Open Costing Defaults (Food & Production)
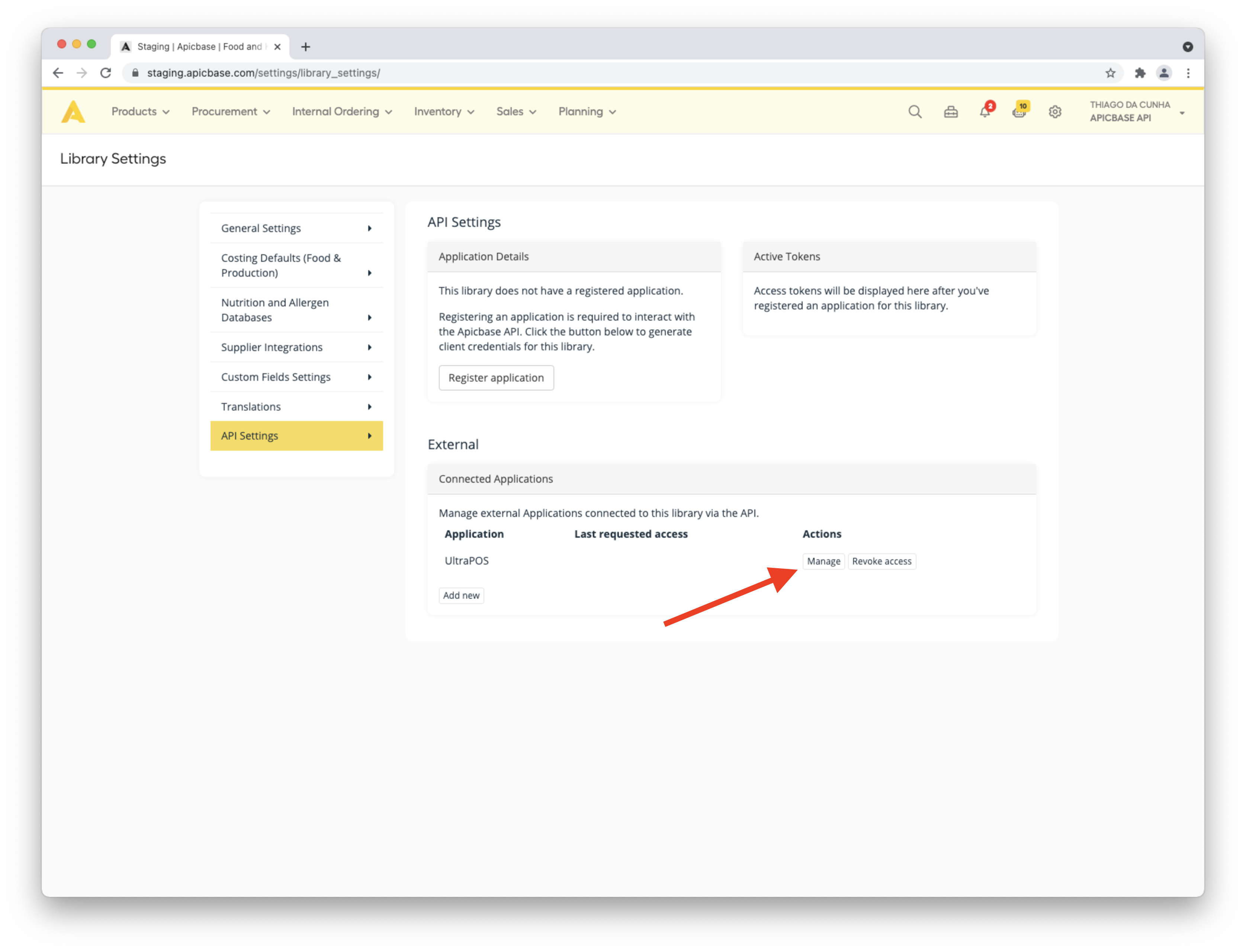 (296, 265)
